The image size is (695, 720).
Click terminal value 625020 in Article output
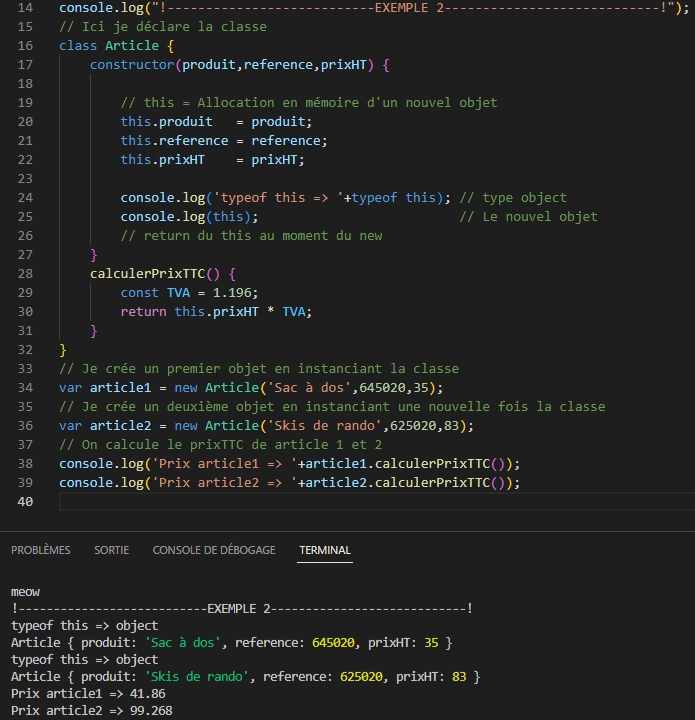click(361, 677)
